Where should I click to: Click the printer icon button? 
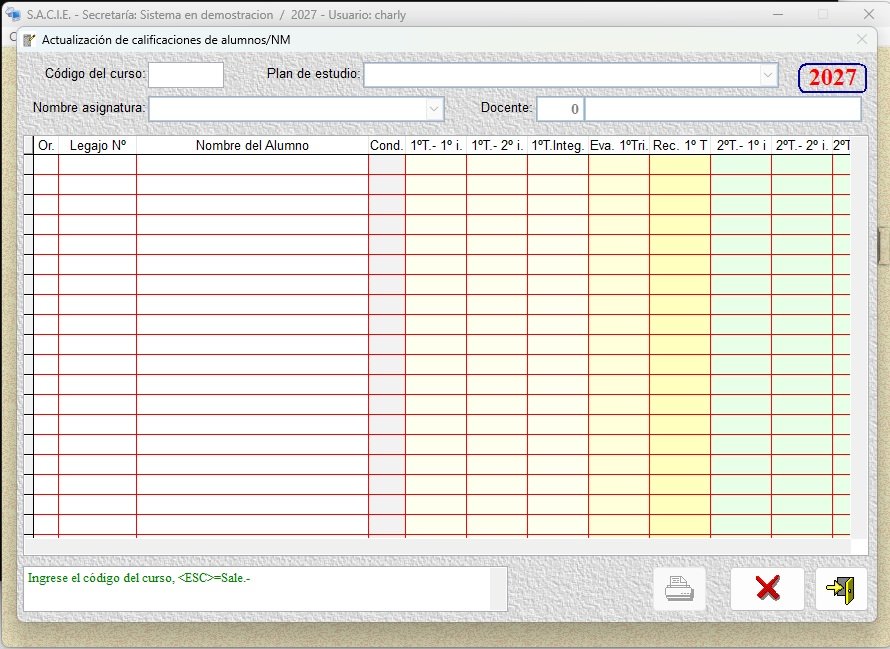click(x=679, y=589)
